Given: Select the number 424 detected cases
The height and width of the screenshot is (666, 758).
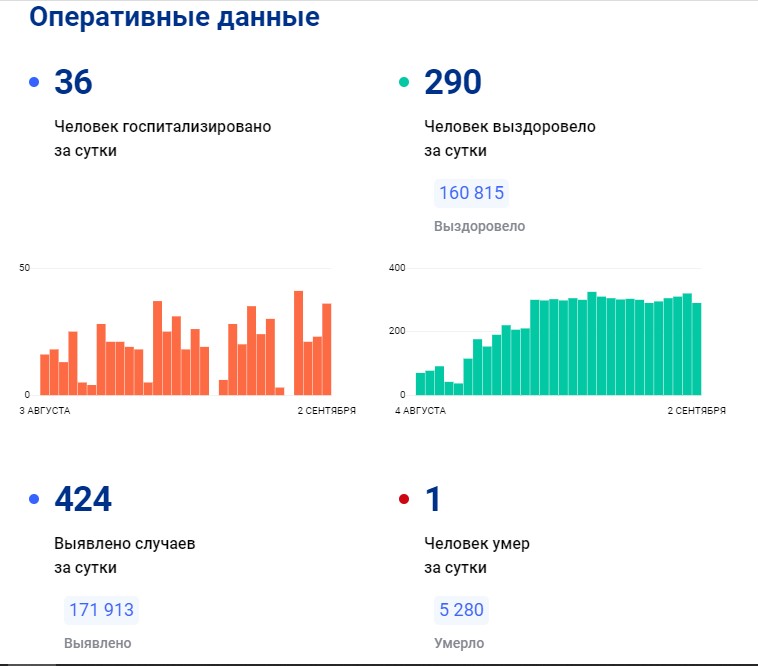Looking at the screenshot, I should (x=83, y=499).
